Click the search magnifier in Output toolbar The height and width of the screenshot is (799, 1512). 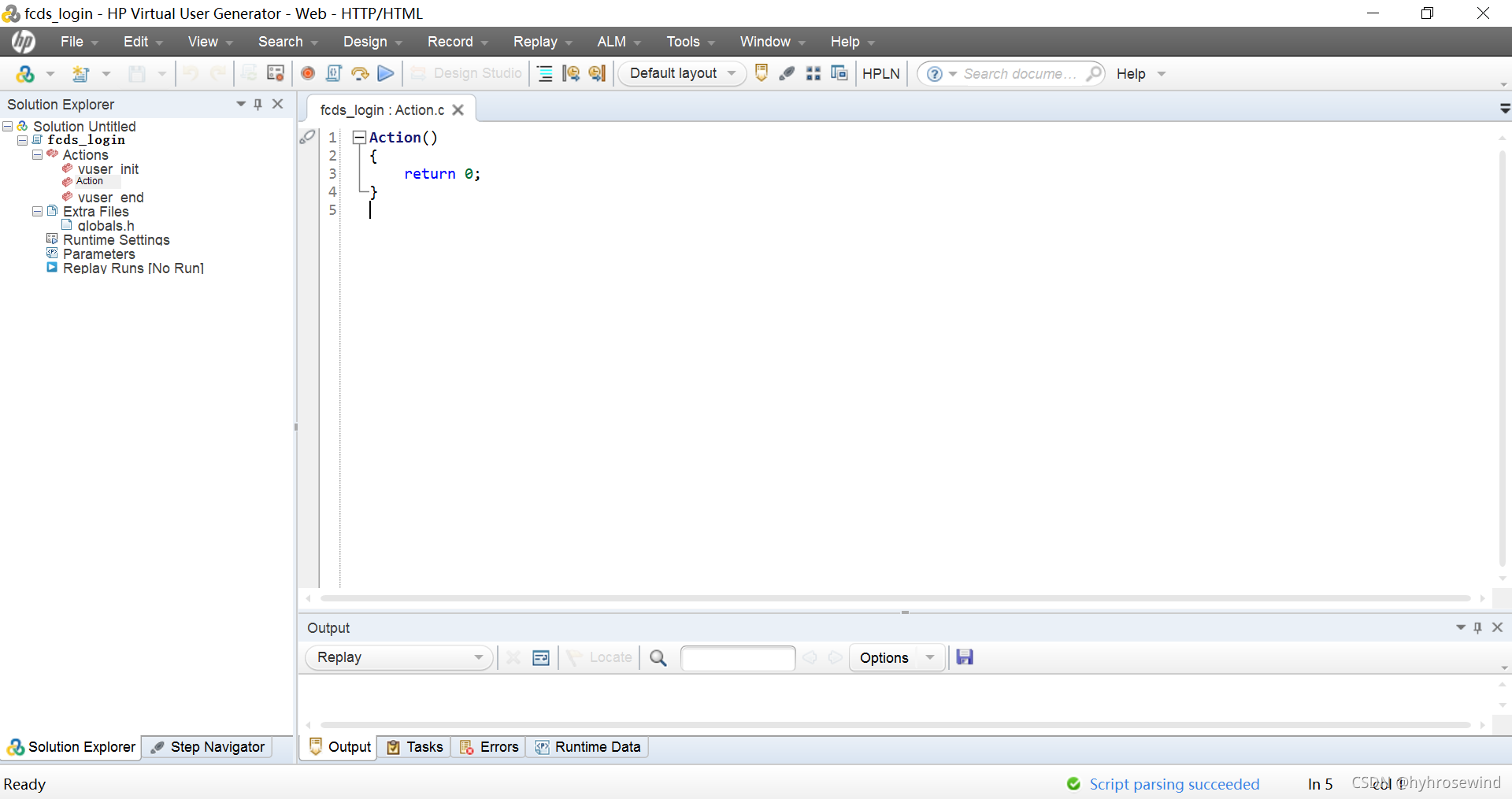click(658, 658)
